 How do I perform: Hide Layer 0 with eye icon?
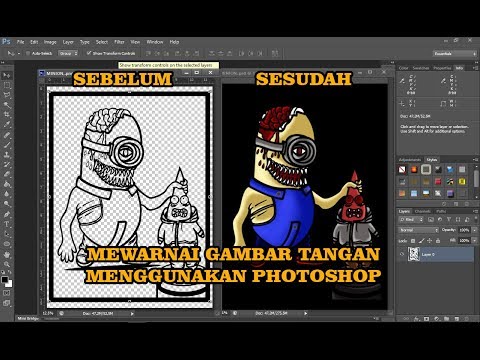coord(402,254)
